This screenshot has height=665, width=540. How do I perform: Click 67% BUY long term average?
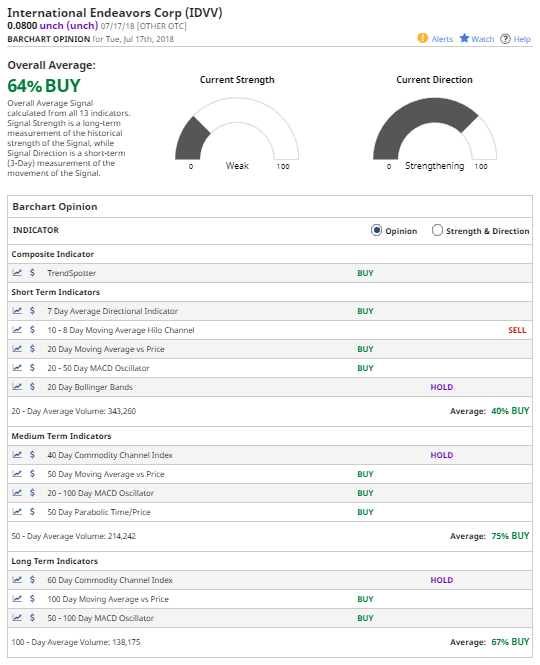pos(510,642)
